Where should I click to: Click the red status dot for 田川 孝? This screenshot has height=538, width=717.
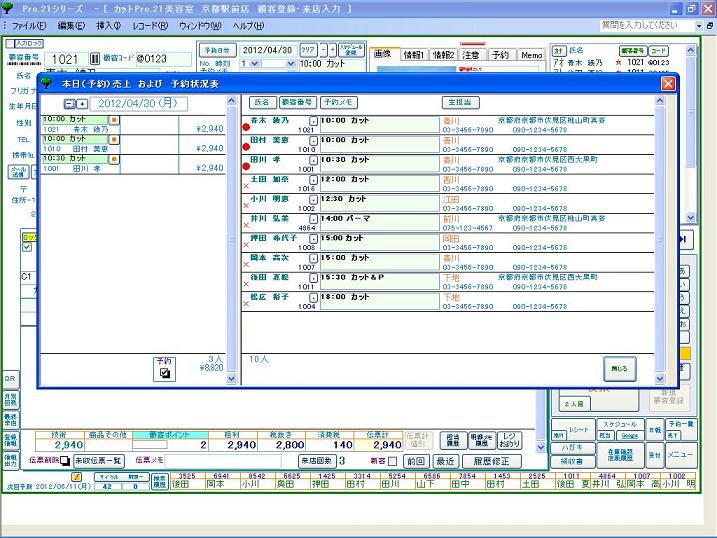point(246,166)
